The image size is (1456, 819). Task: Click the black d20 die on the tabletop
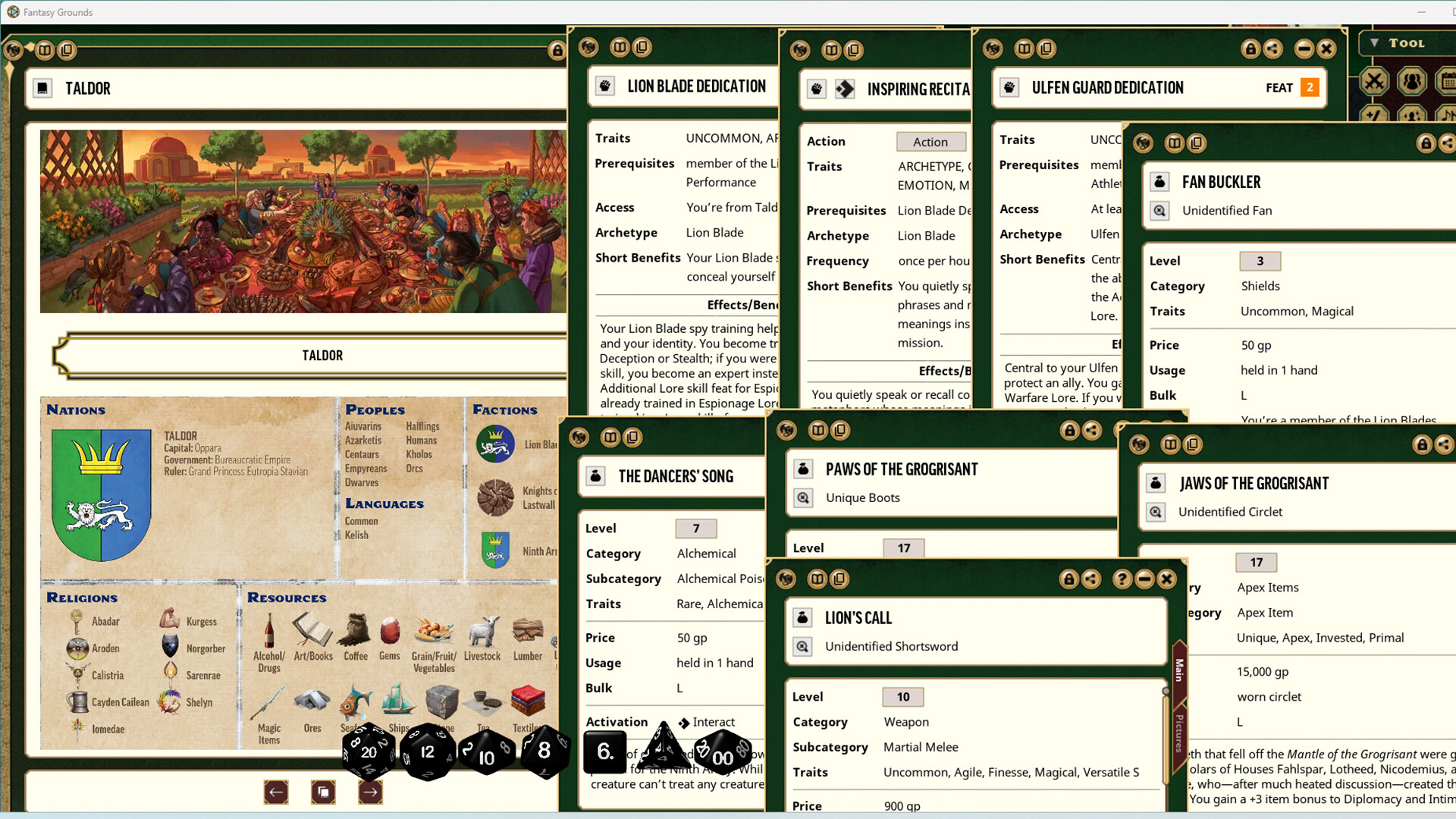point(369,753)
